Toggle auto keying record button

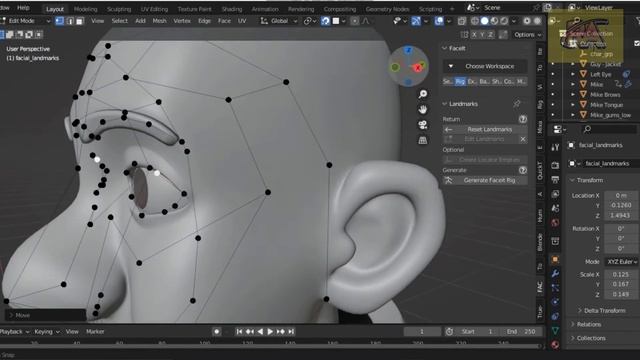pos(217,331)
